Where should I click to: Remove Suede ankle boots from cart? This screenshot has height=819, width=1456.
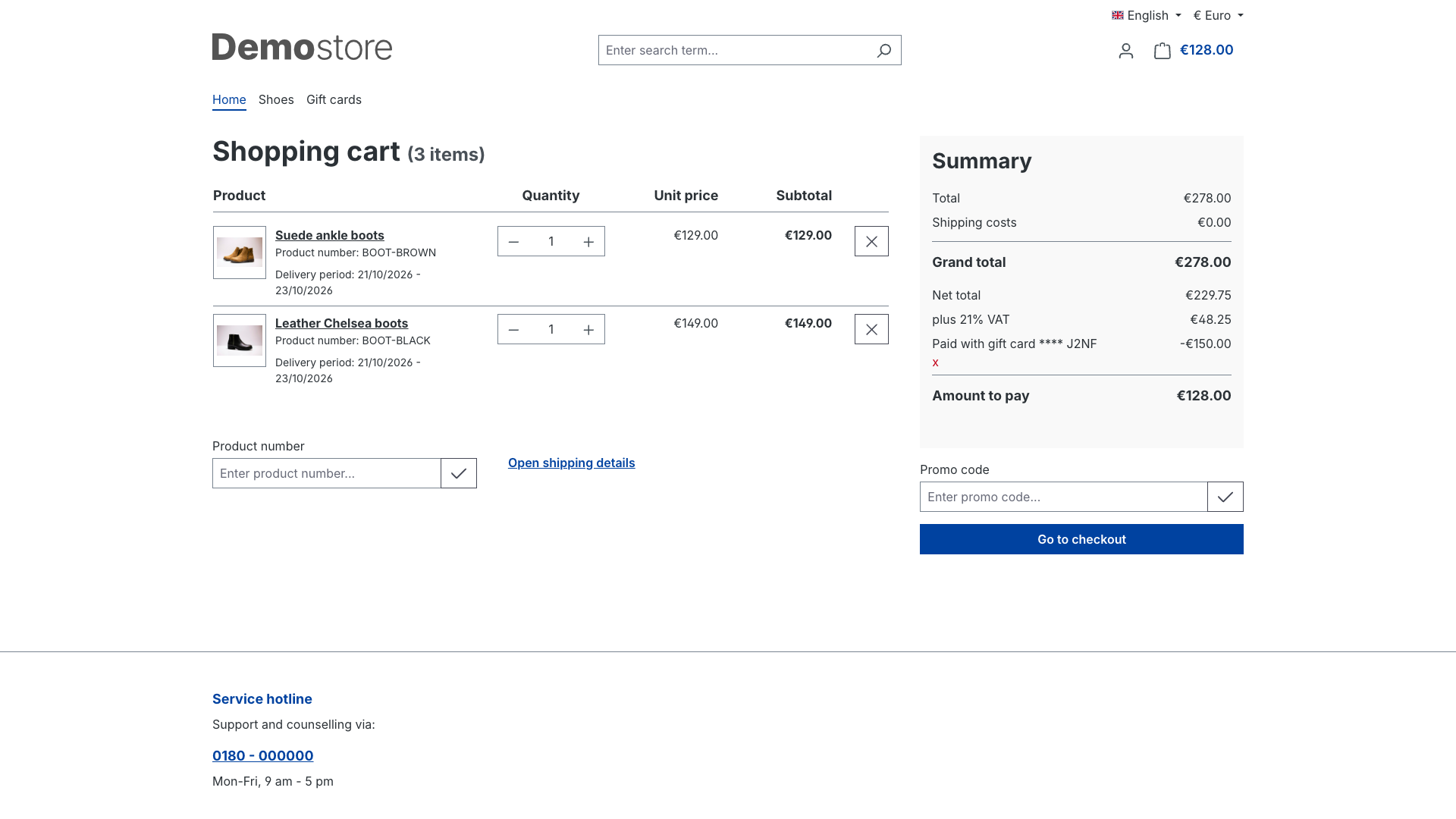(x=871, y=241)
